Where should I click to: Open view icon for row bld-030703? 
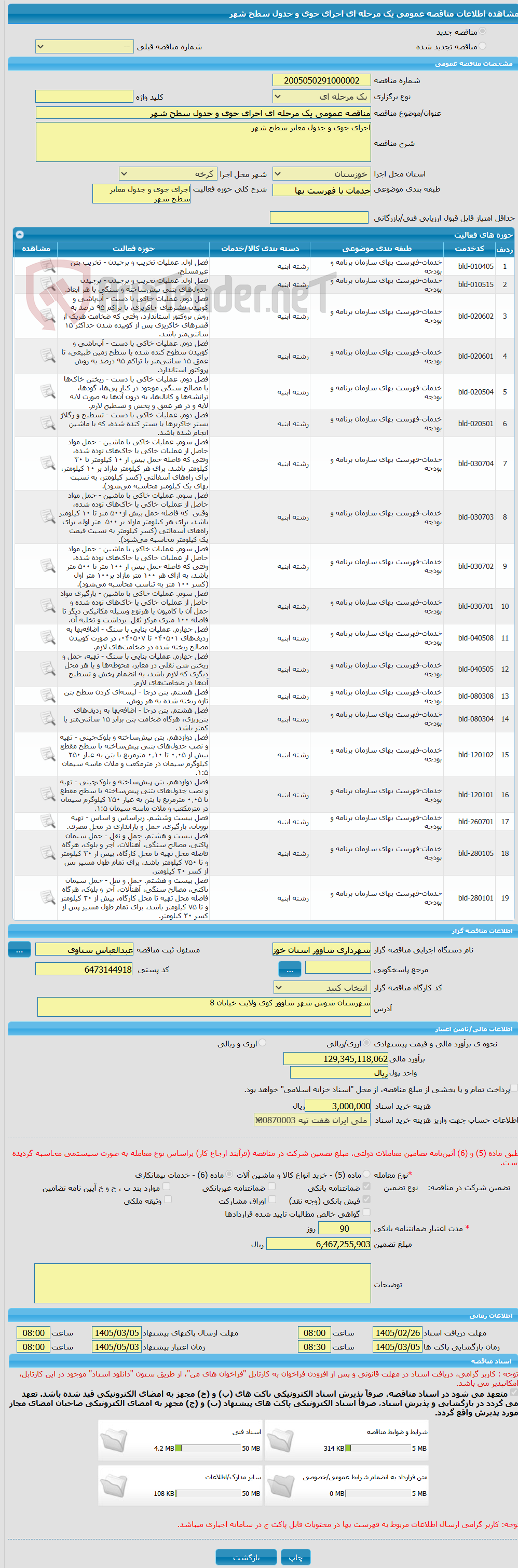47,517
